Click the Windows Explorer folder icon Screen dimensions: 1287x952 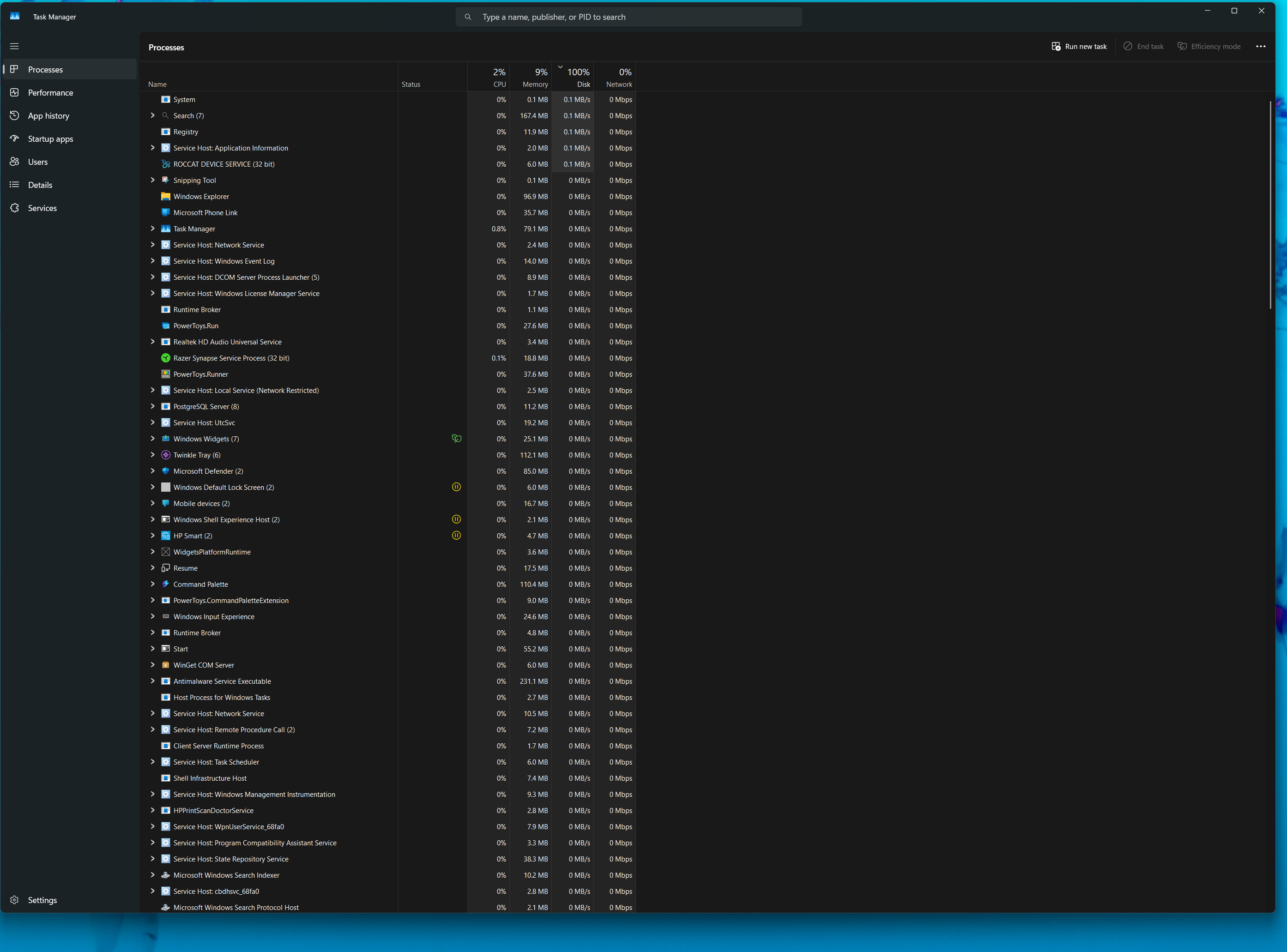(165, 197)
